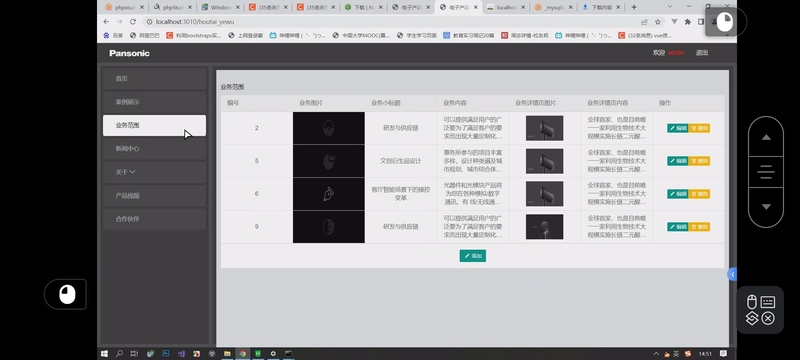Open 新闻中心 in sidebar
The width and height of the screenshot is (800, 360).
coord(155,149)
